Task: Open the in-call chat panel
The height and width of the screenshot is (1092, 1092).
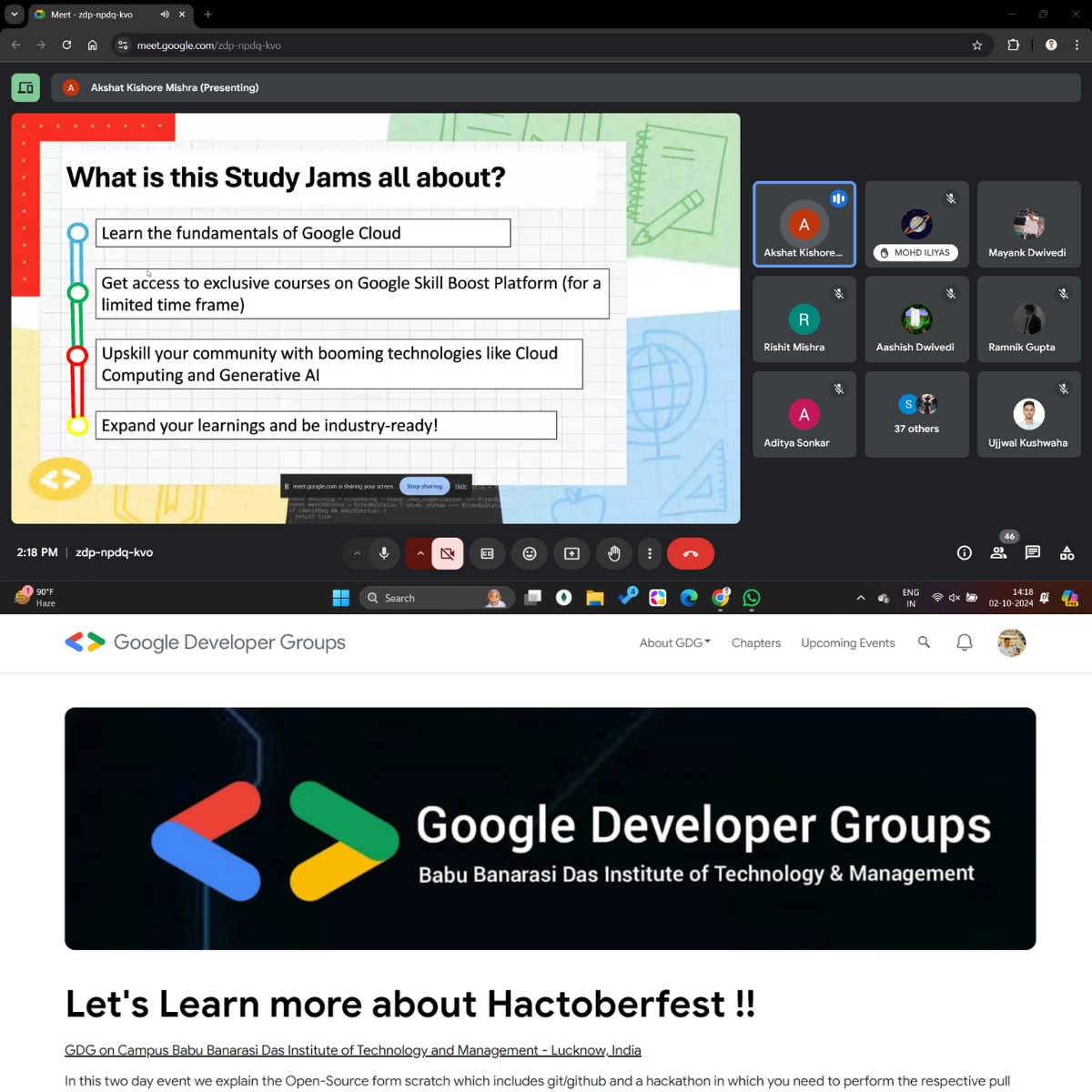Action: point(1033,552)
